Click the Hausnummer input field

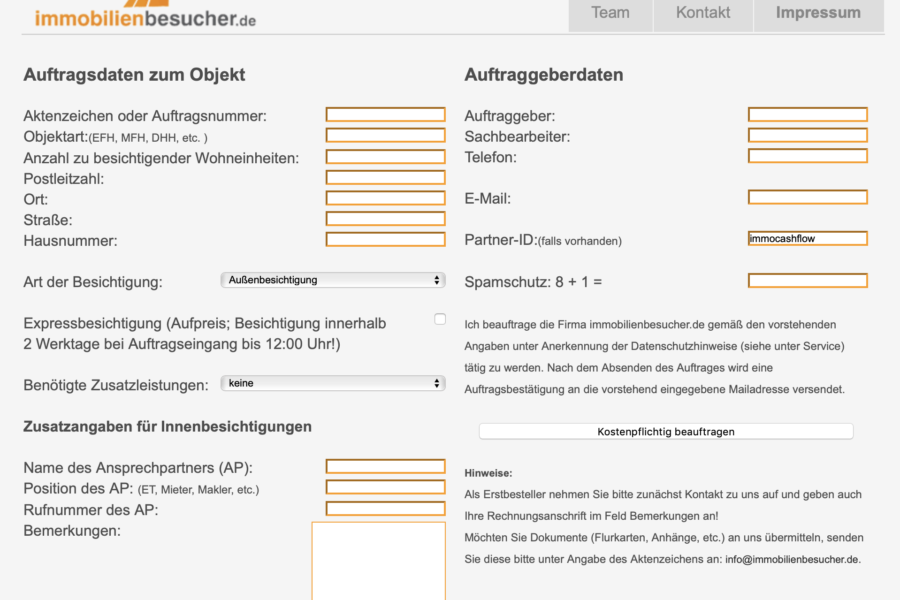pos(385,239)
